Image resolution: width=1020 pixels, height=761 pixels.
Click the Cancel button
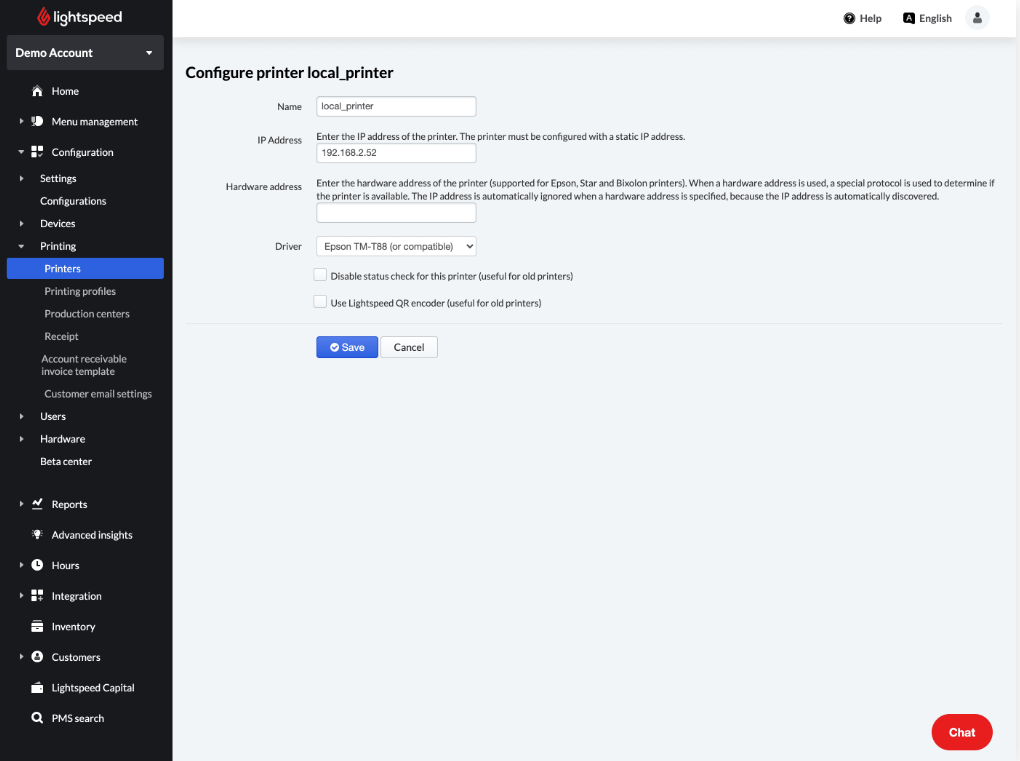pos(409,347)
